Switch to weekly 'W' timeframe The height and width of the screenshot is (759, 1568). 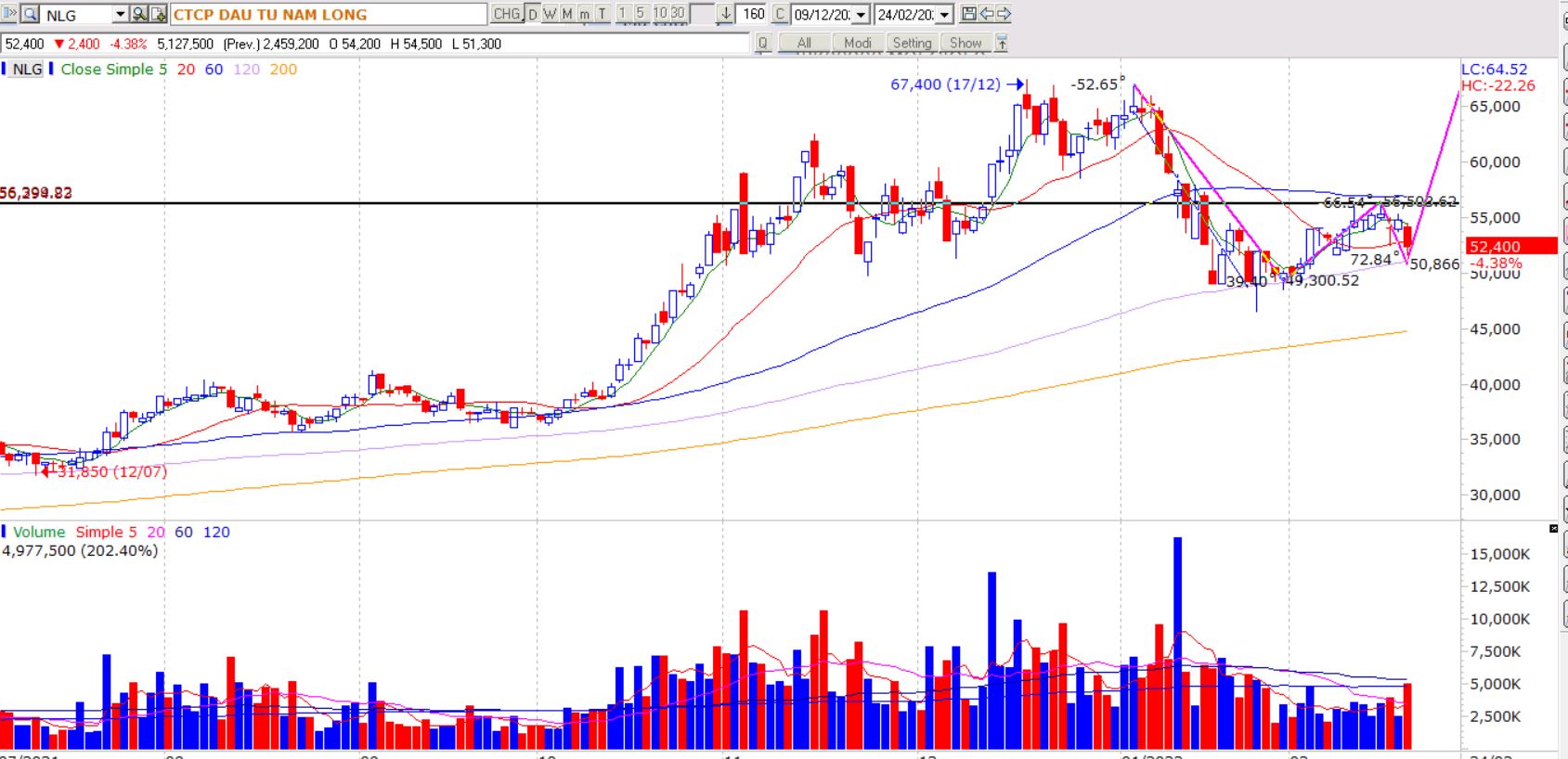pyautogui.click(x=550, y=14)
